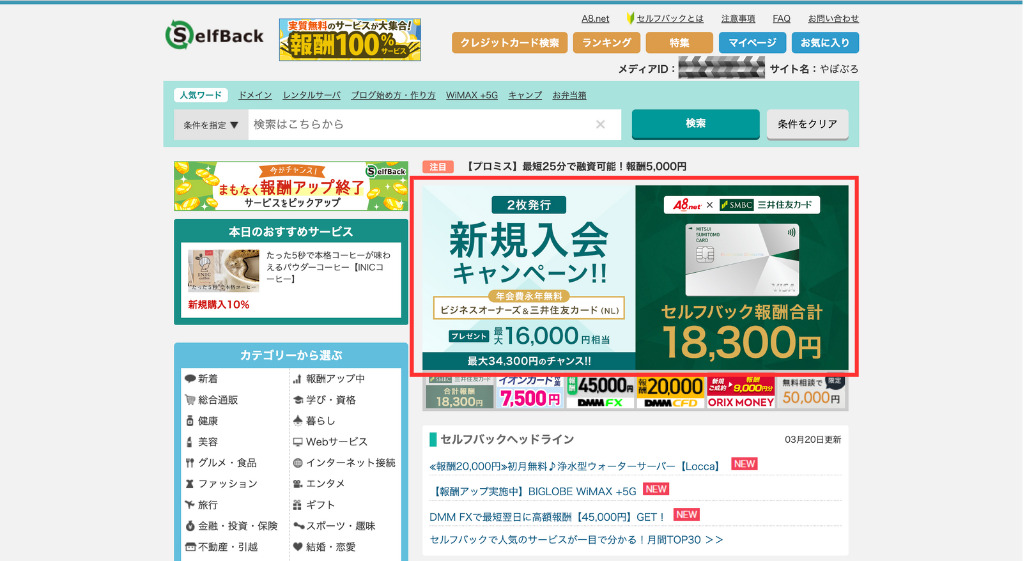Open ギフト category
1024x561 pixels.
pyautogui.click(x=313, y=505)
